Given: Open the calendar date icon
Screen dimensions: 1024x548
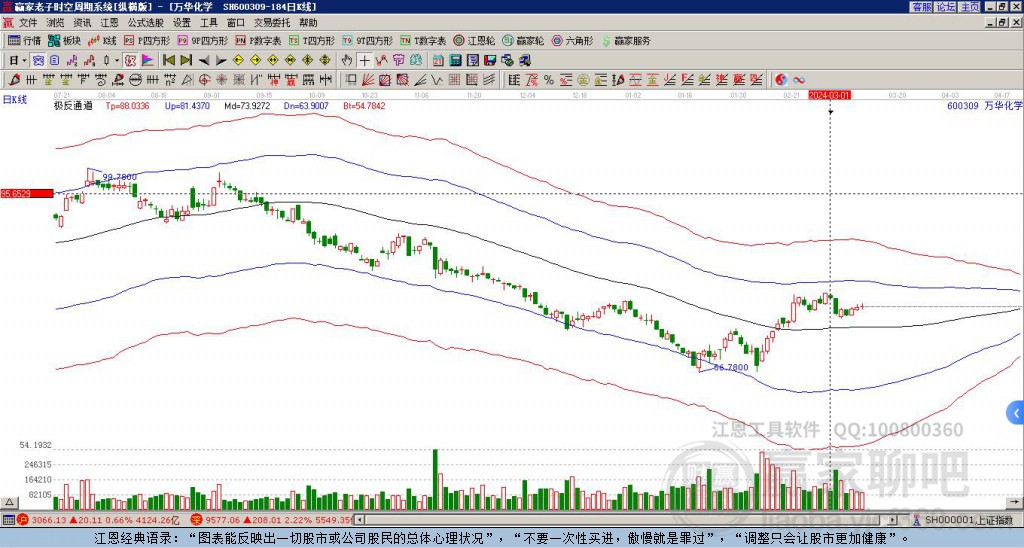Looking at the screenshot, I should click(438, 60).
